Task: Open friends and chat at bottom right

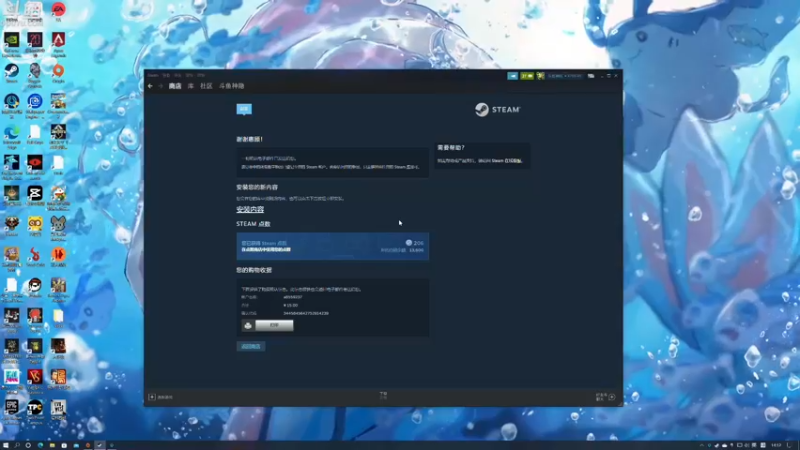Action: click(x=606, y=397)
